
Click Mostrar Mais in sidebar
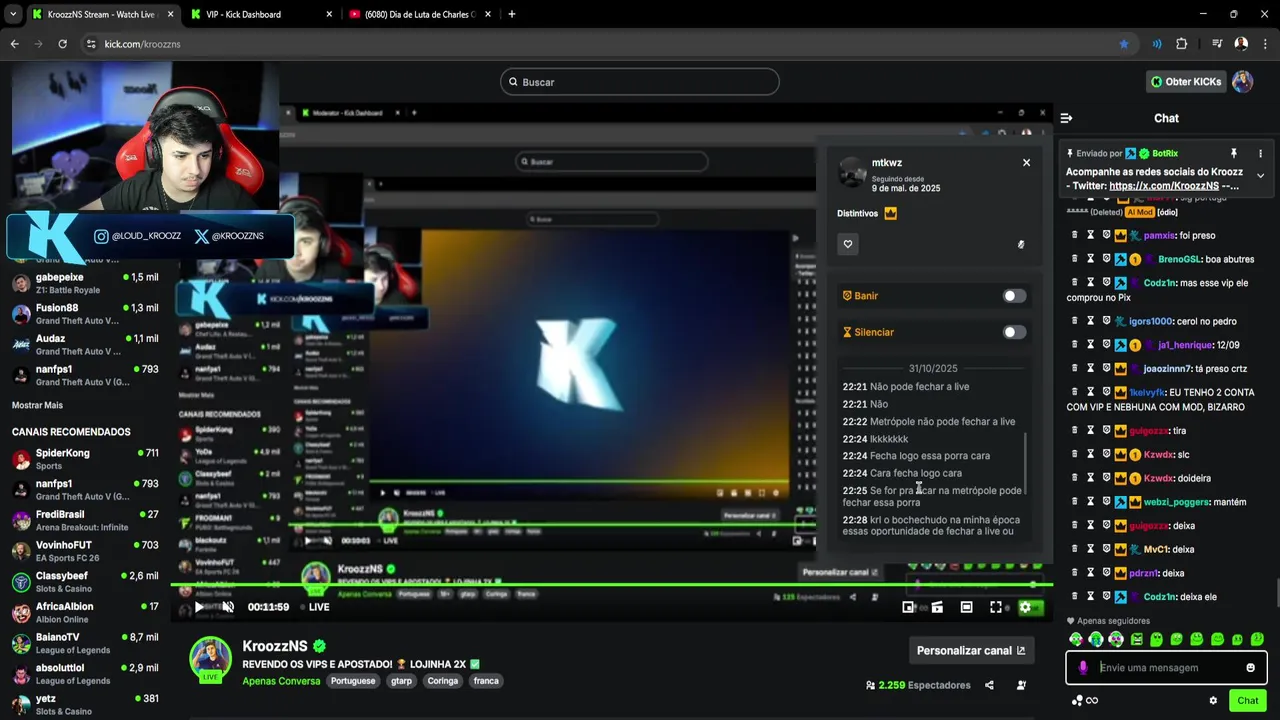coord(37,405)
